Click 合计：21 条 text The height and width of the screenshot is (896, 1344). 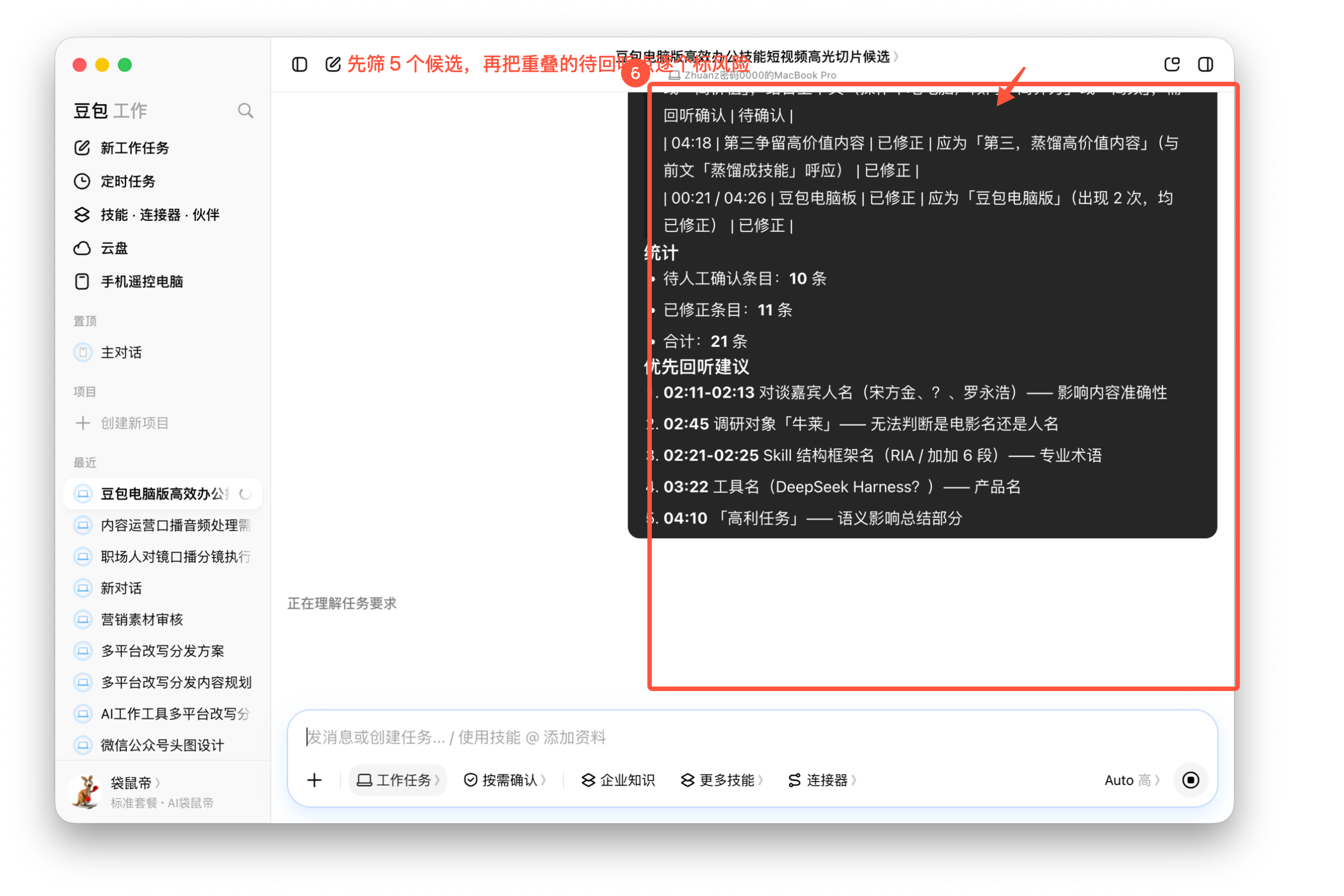705,342
